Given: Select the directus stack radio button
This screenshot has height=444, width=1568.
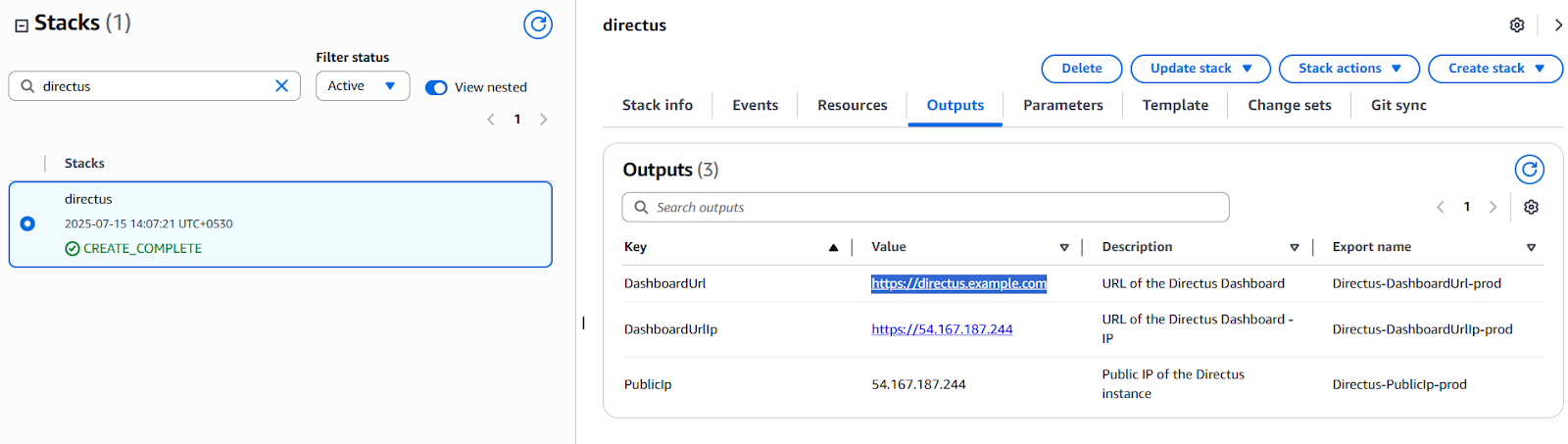Looking at the screenshot, I should (27, 223).
